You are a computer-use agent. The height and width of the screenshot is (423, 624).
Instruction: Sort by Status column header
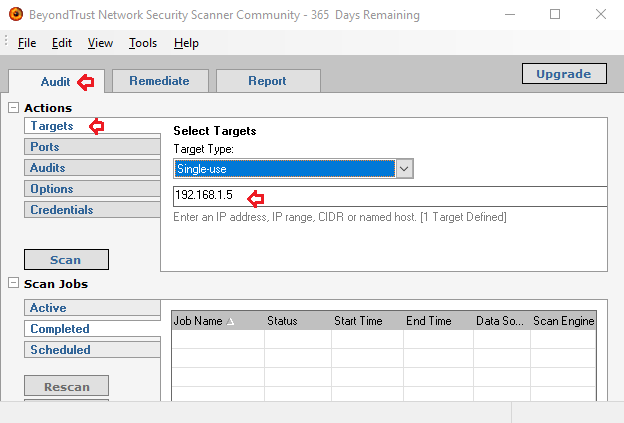point(298,321)
